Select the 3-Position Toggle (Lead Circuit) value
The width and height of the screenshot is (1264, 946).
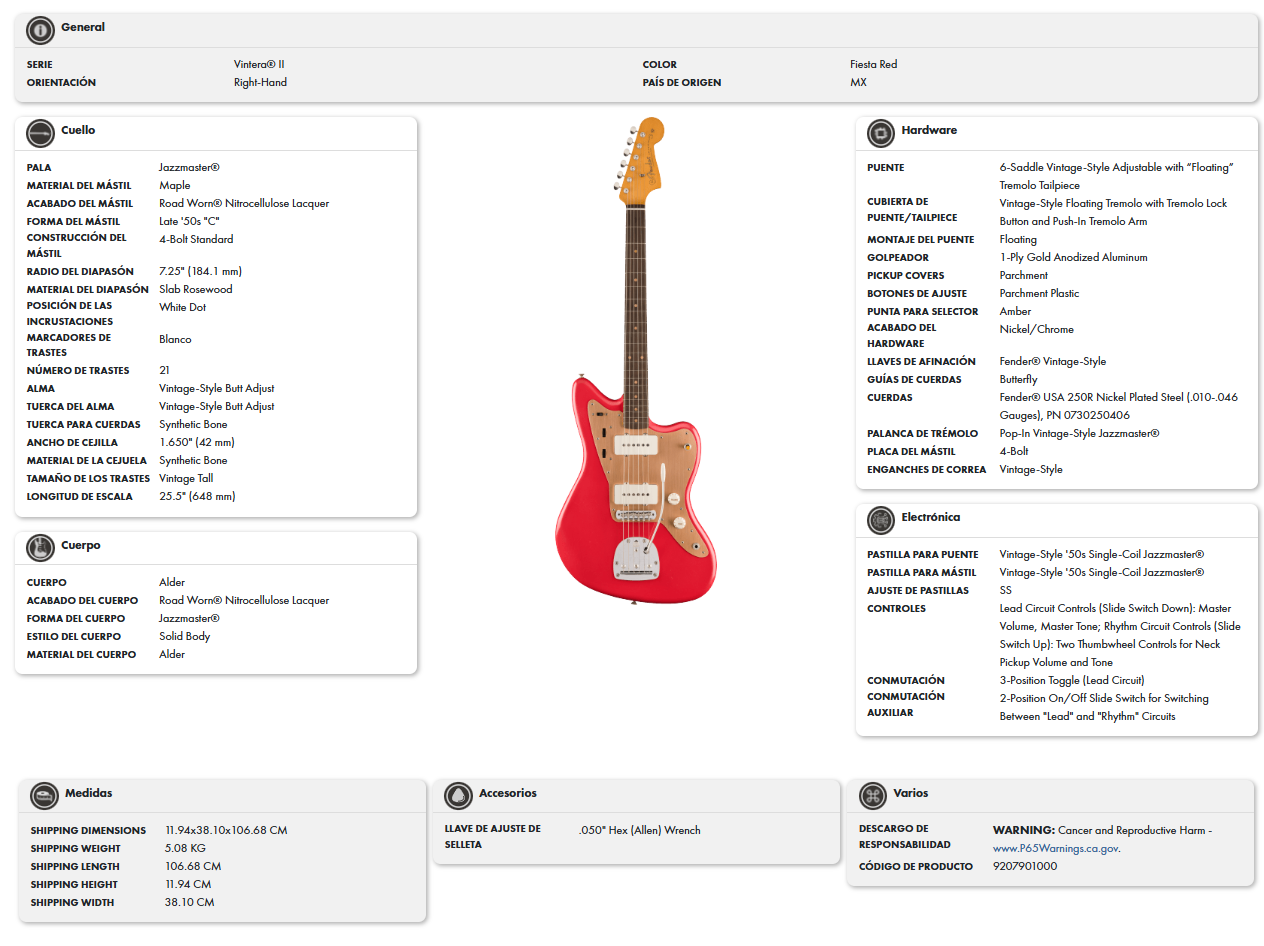[1072, 680]
